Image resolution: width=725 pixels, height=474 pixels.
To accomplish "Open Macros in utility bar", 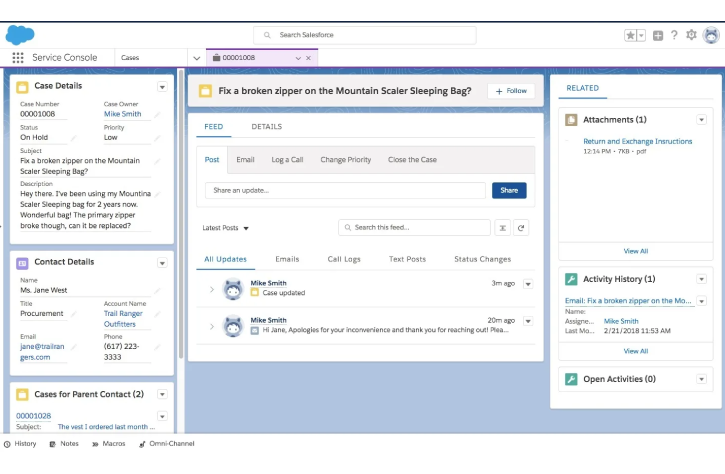I will (x=107, y=443).
